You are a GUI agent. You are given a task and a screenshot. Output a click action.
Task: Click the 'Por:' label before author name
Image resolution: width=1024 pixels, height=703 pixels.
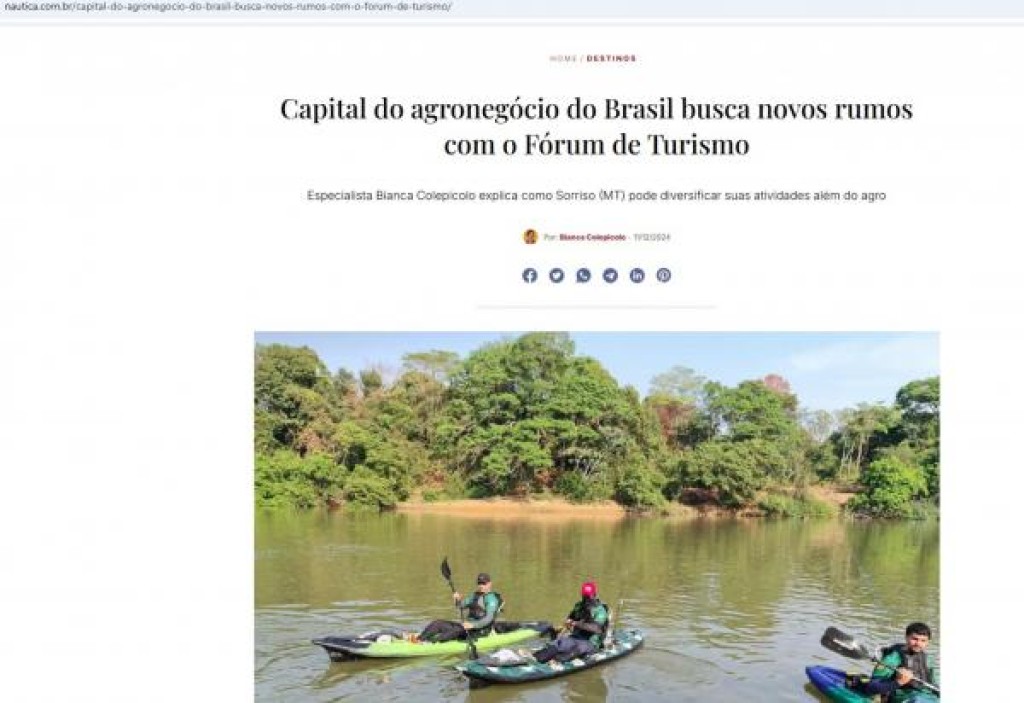point(550,237)
